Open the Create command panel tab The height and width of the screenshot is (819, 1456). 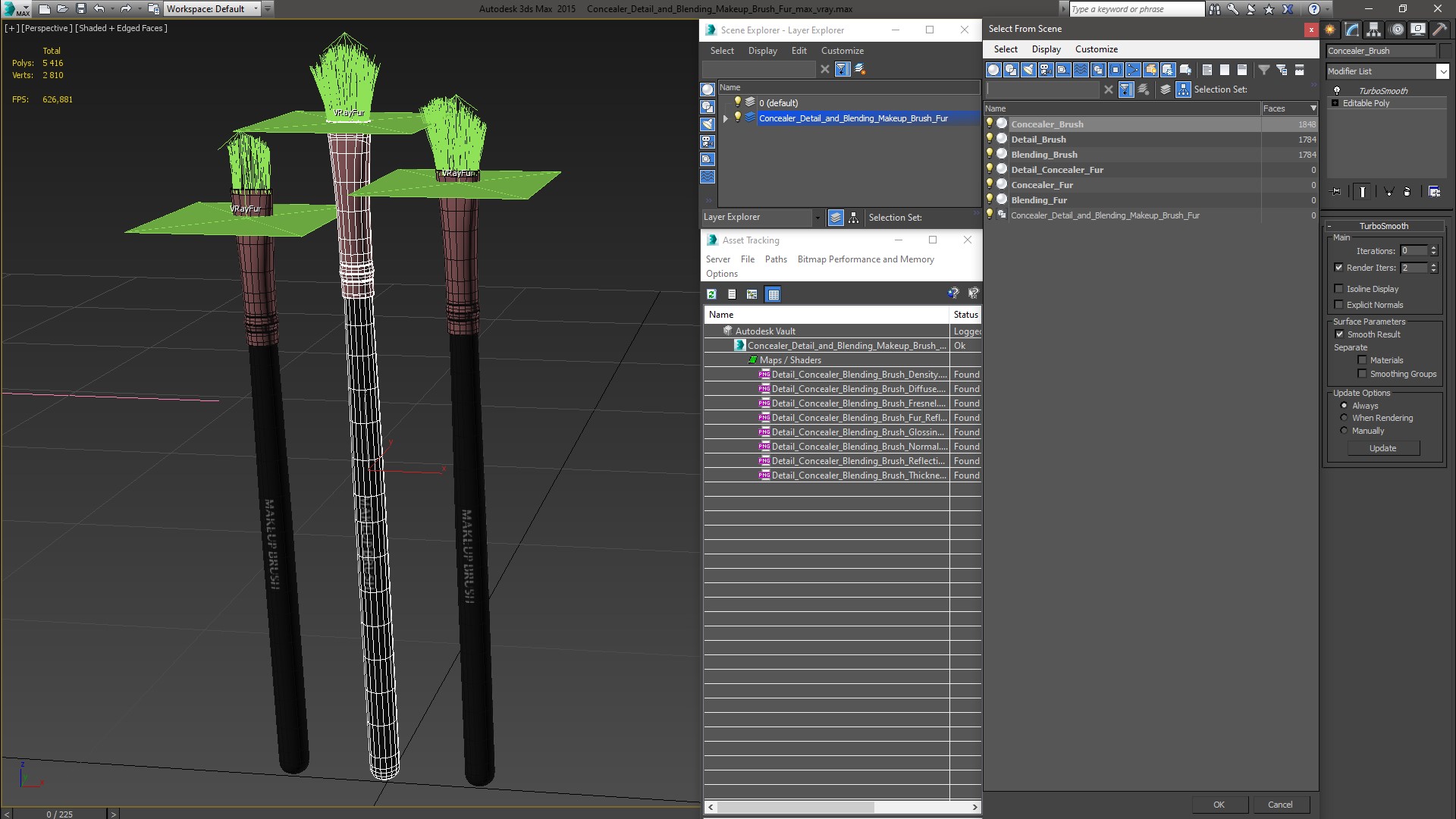(x=1330, y=30)
